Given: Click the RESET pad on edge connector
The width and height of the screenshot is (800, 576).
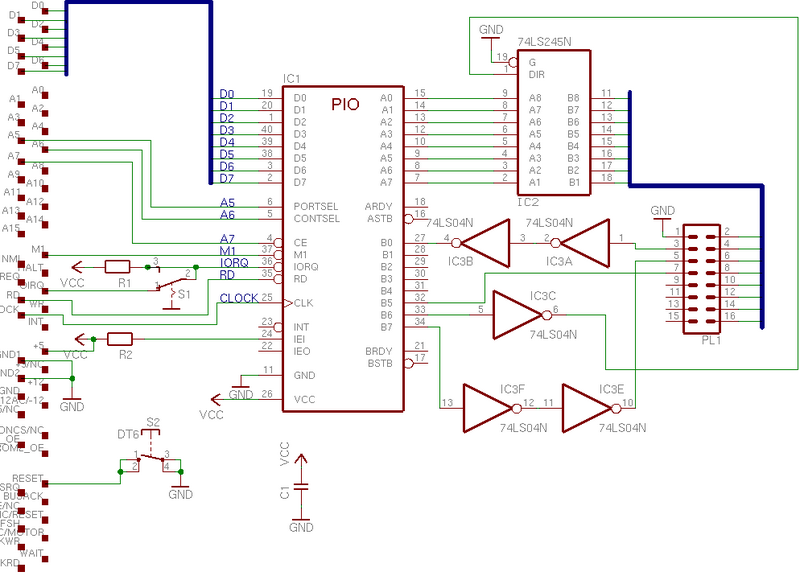Looking at the screenshot, I should (45, 484).
